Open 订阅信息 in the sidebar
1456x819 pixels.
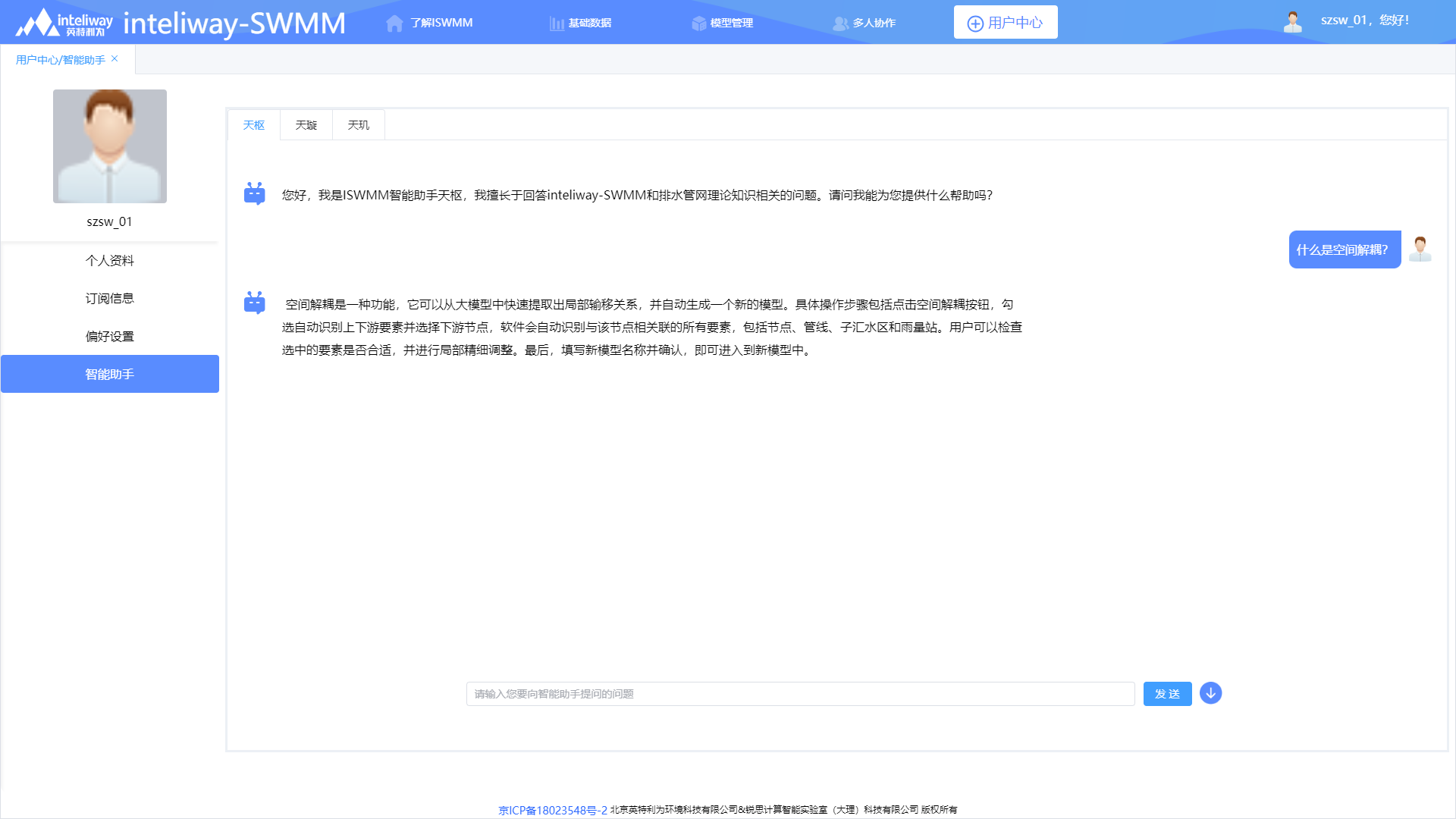[110, 298]
